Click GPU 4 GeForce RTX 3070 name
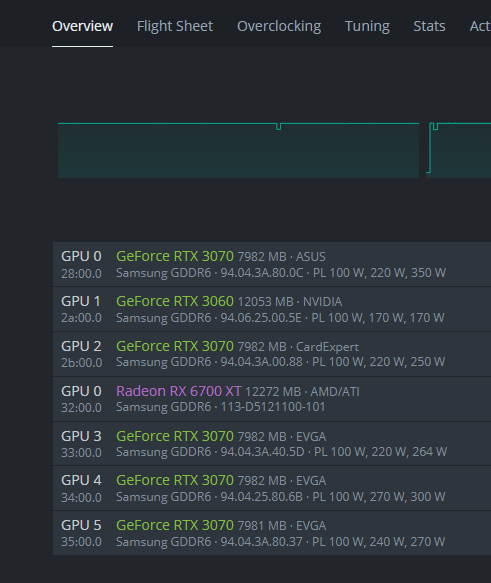 tap(175, 480)
